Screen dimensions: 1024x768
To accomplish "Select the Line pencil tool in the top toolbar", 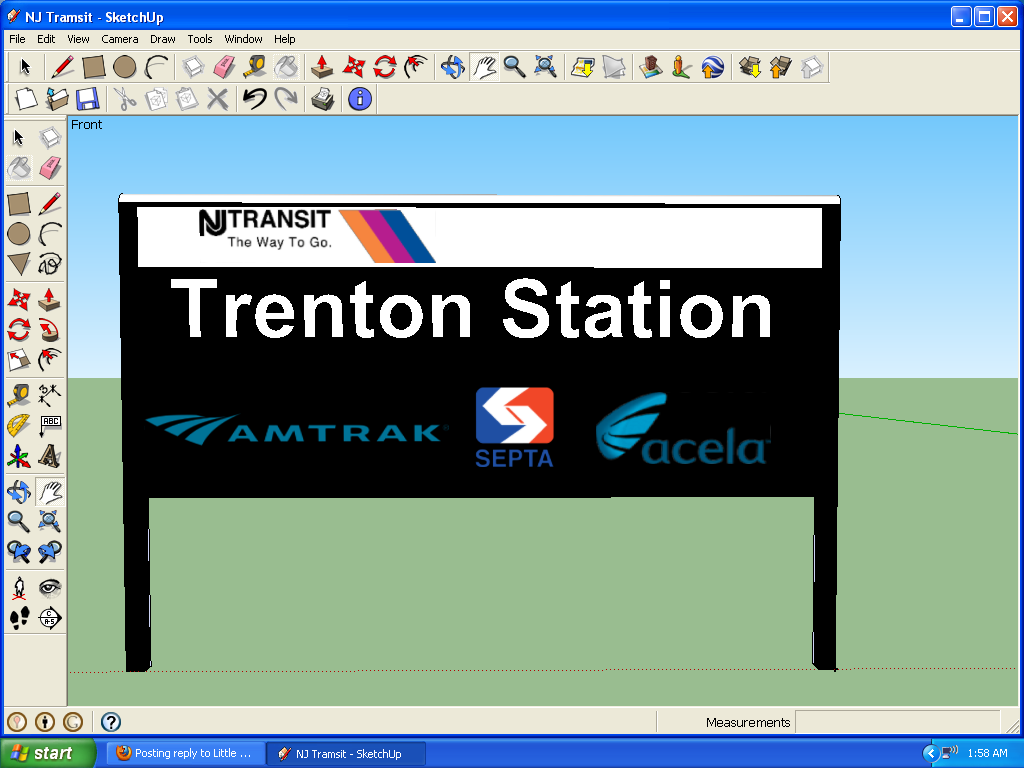I will point(63,67).
